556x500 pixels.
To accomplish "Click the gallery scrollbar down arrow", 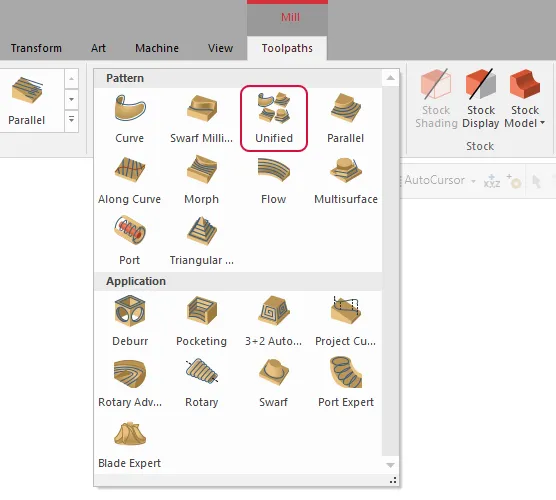I will (x=390, y=465).
